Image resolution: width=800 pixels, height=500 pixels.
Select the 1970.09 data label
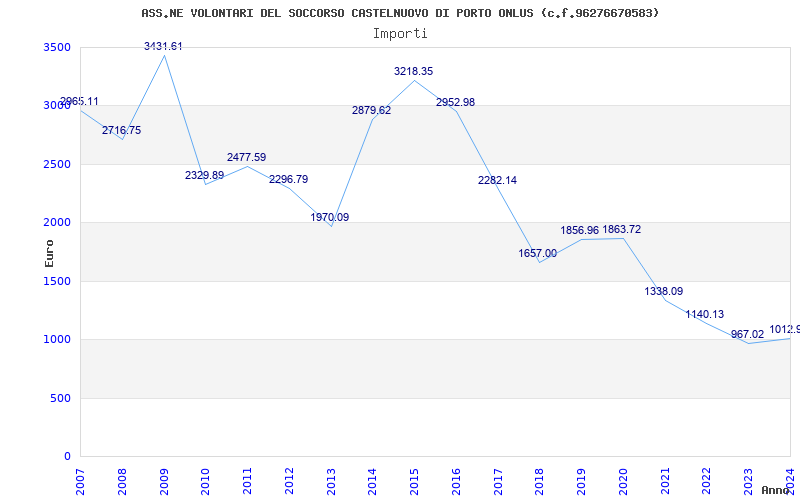click(330, 217)
